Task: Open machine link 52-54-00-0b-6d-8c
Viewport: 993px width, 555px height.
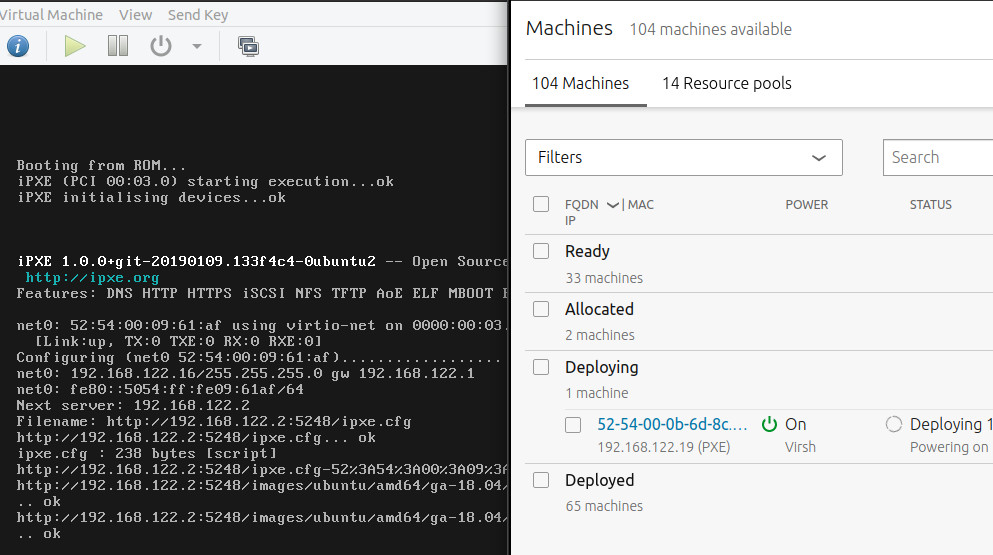Action: click(x=672, y=424)
